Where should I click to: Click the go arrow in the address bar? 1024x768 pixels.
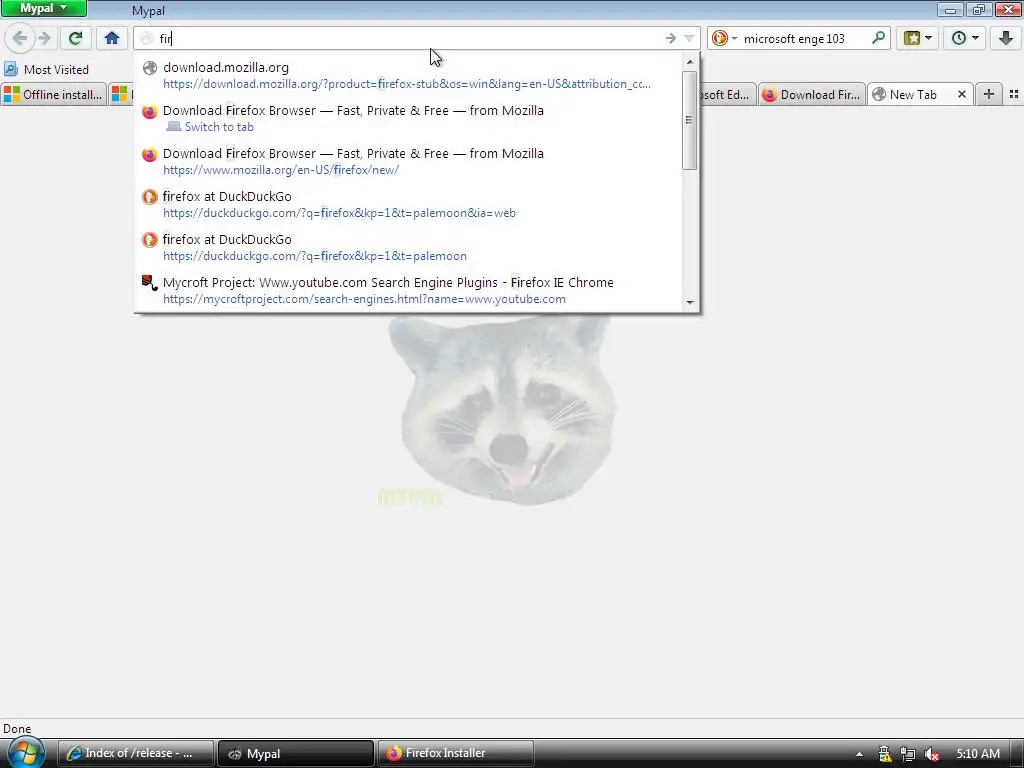(671, 39)
